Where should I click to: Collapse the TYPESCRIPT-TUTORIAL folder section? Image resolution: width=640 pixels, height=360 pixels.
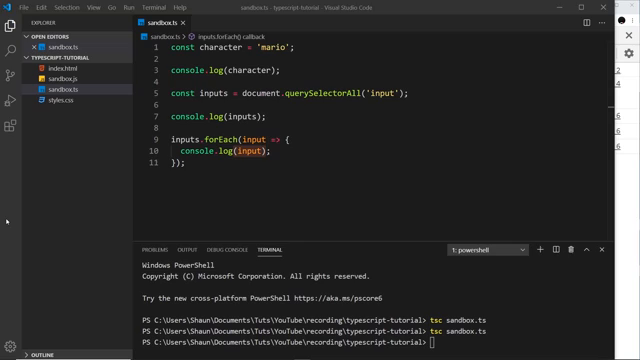click(27, 58)
